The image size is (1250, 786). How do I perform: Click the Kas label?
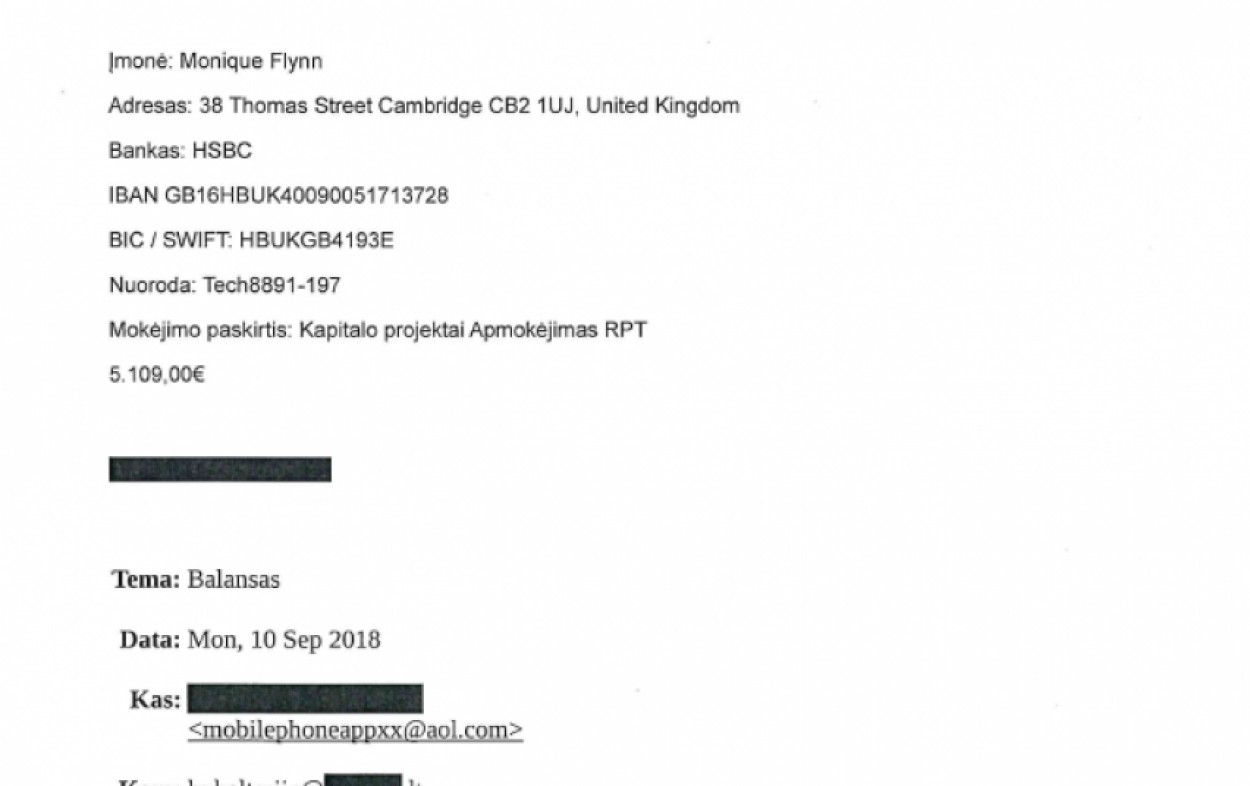click(x=155, y=700)
